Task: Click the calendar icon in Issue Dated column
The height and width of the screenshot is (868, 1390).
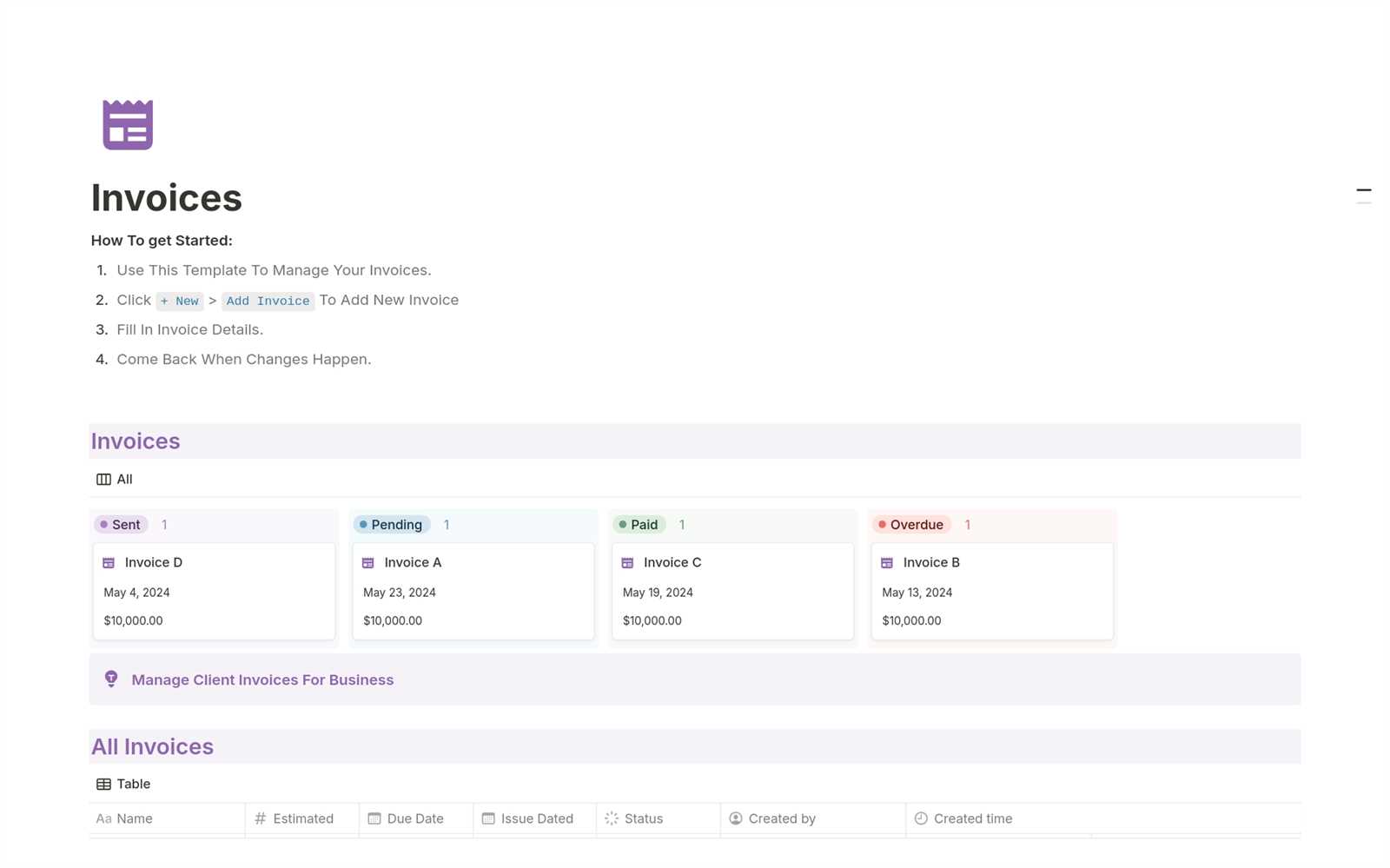Action: [488, 818]
